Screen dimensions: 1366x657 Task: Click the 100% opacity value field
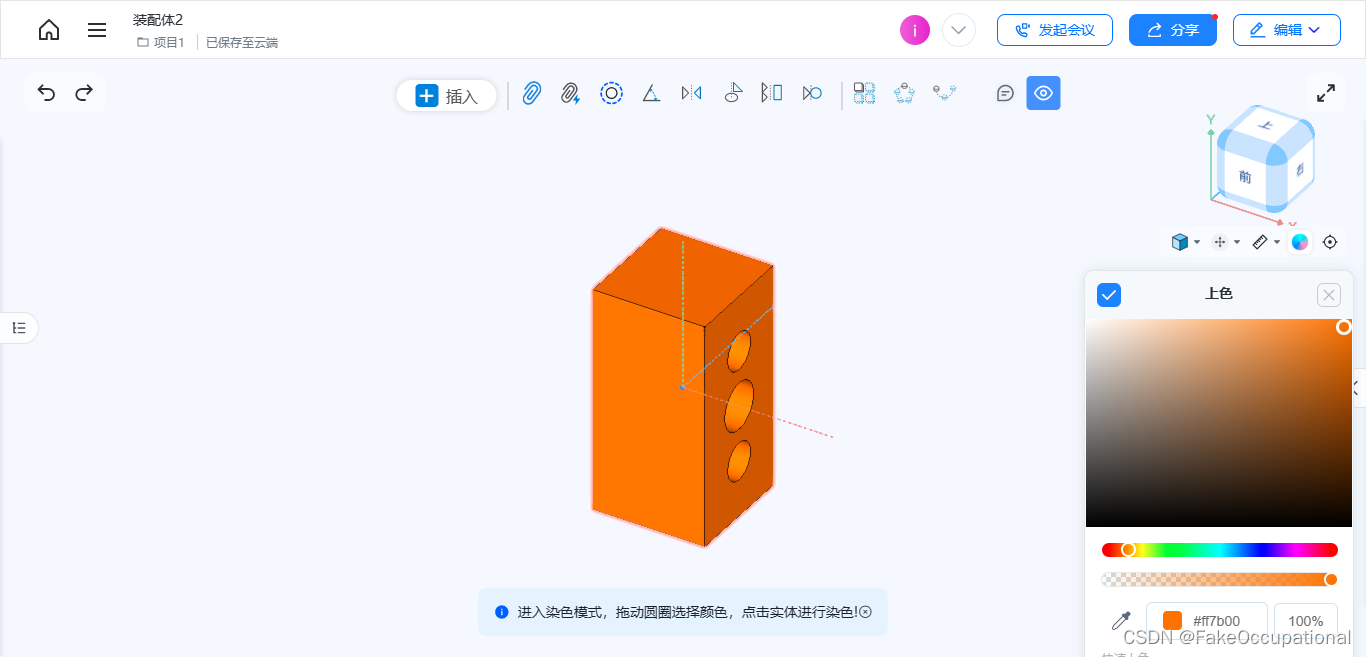(1306, 621)
